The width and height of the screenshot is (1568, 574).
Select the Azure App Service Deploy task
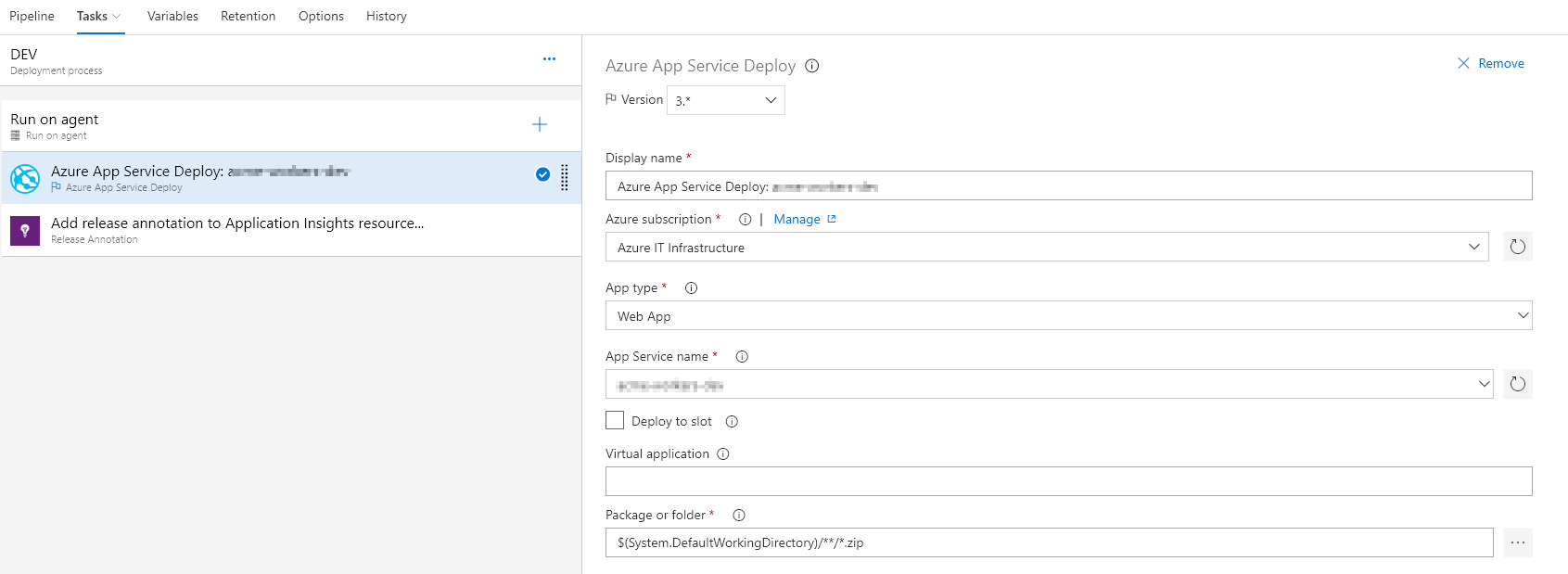point(291,178)
